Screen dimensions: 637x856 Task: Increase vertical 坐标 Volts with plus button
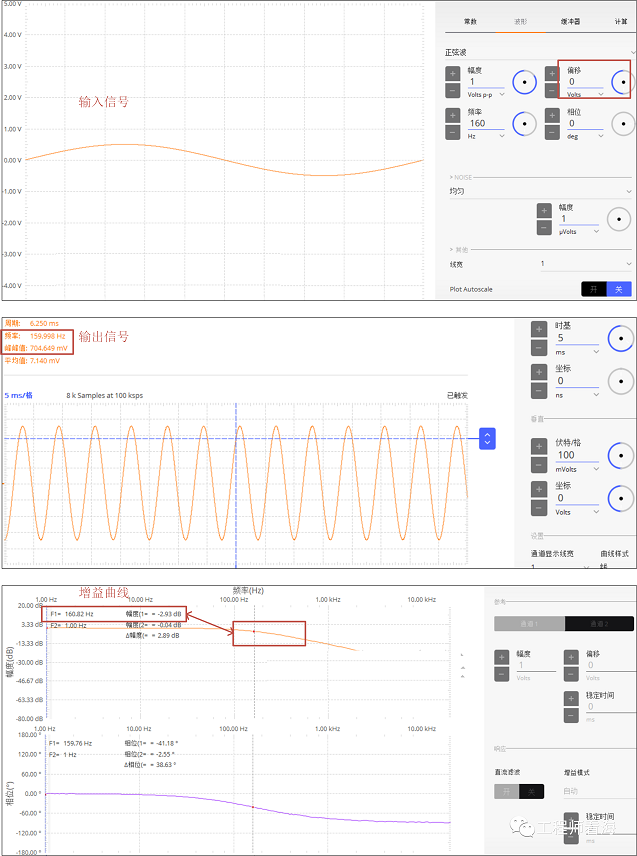tap(539, 489)
